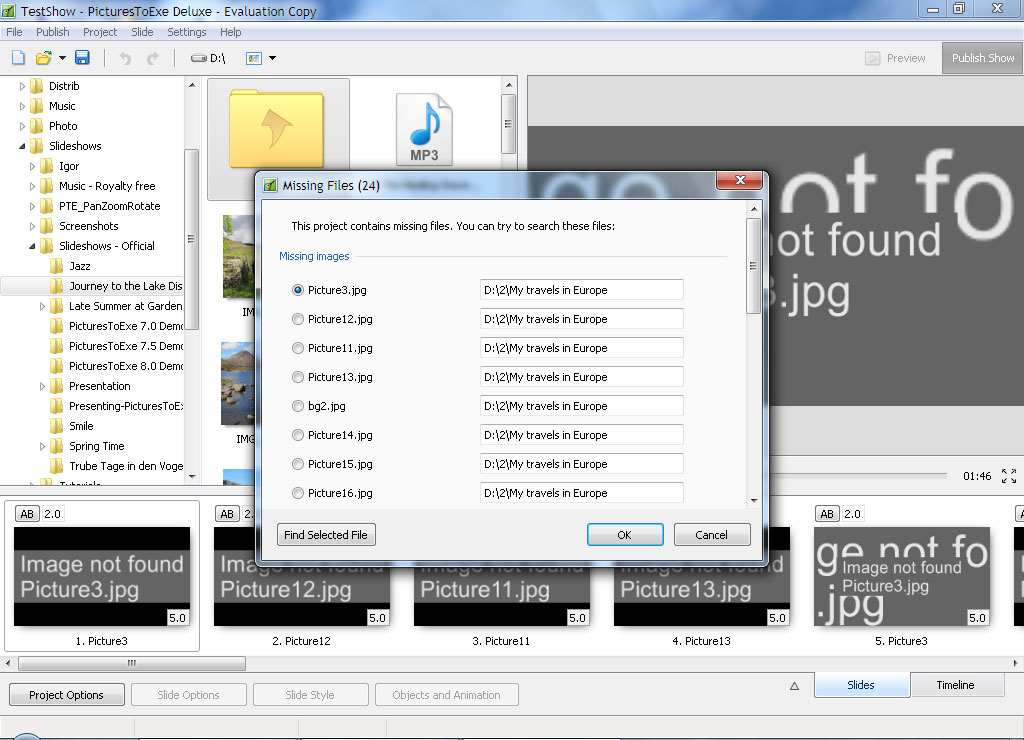Viewport: 1024px width, 740px height.
Task: Click path field for bg2.jpg
Action: [x=581, y=406]
